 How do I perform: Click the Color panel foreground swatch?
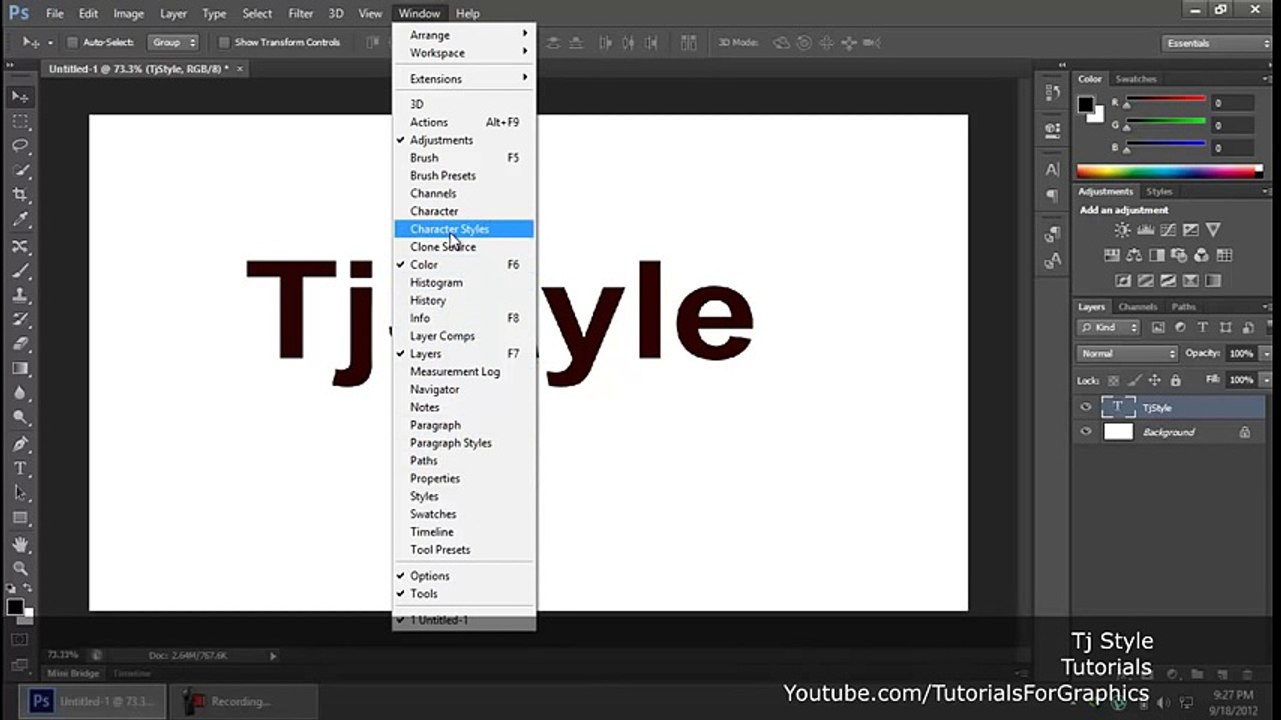point(1086,104)
